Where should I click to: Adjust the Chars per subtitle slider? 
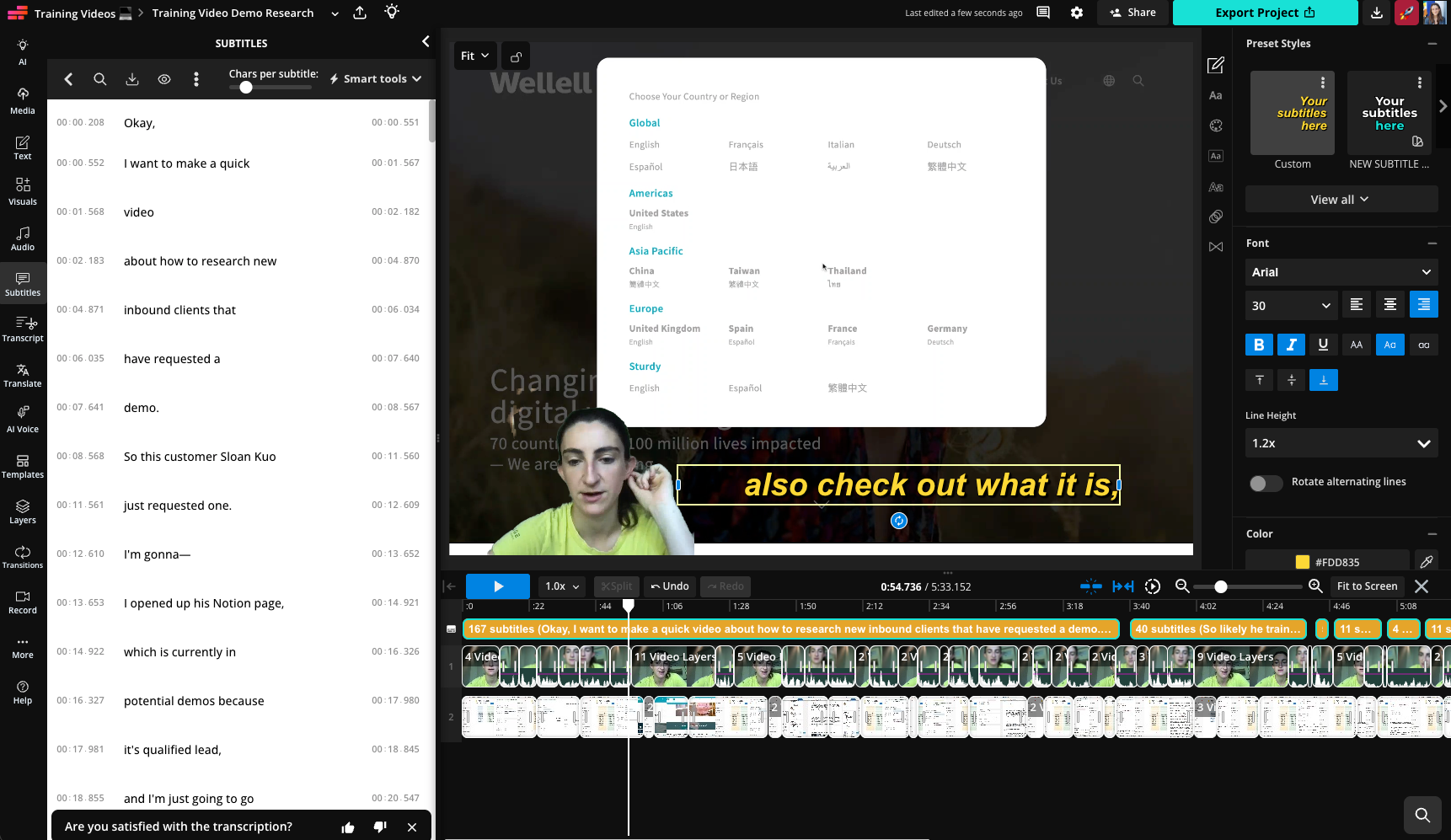point(246,88)
